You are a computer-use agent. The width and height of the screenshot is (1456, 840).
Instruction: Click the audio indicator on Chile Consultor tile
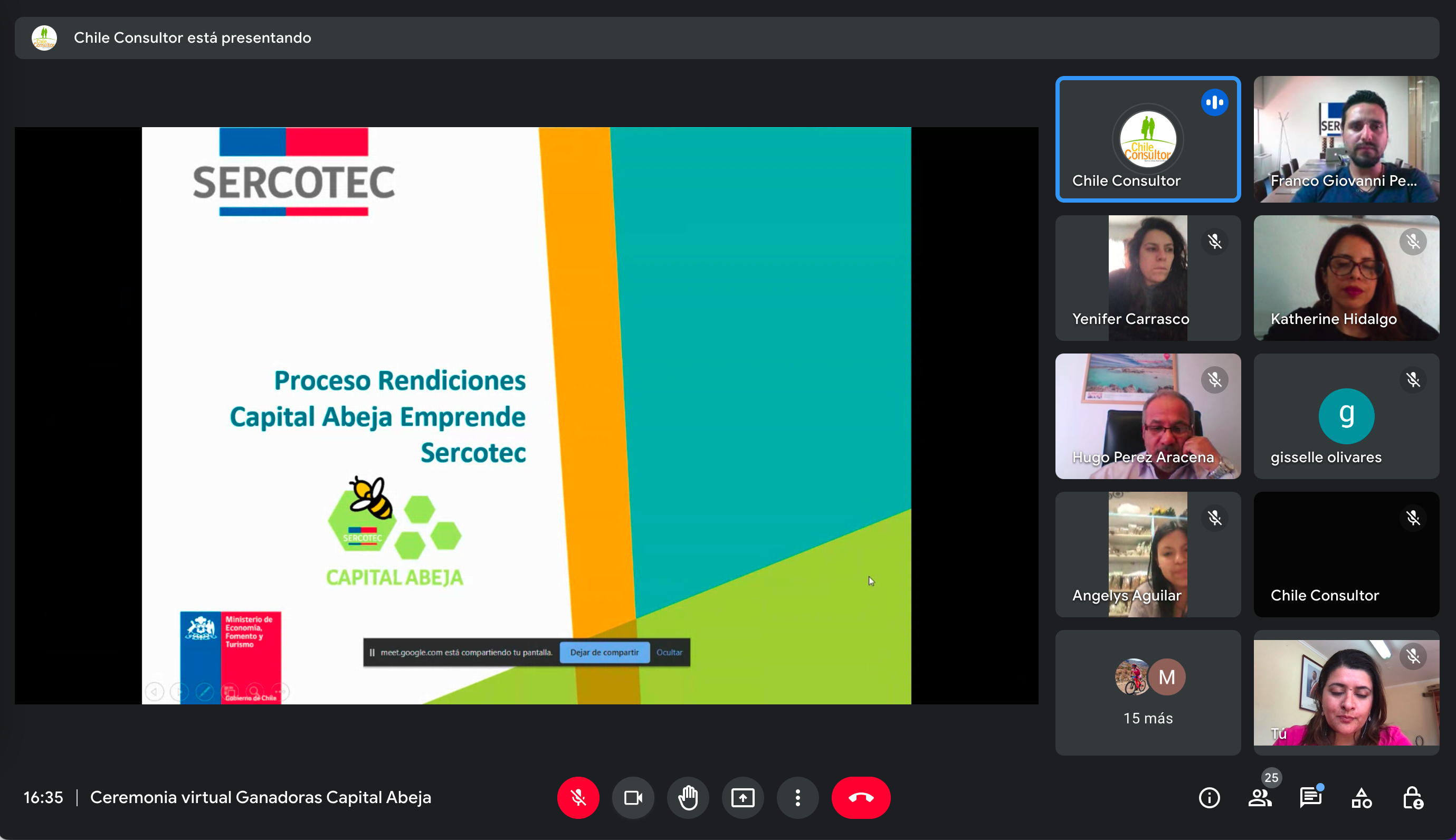1214,103
